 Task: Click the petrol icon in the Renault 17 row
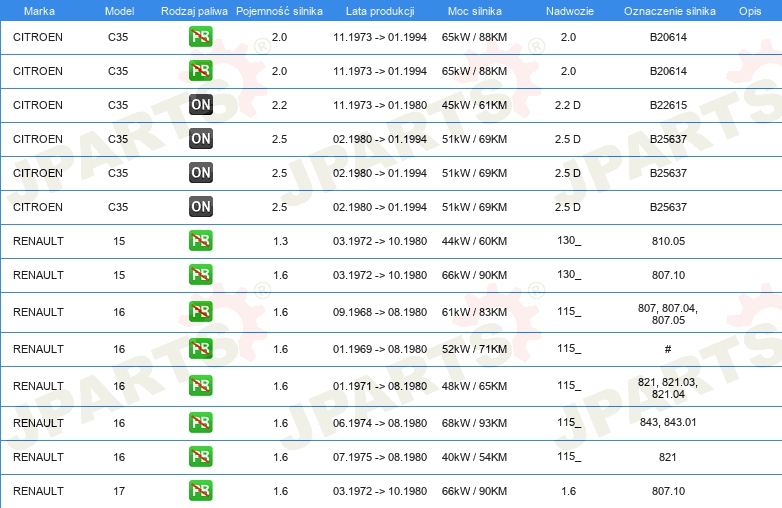pyautogui.click(x=200, y=490)
